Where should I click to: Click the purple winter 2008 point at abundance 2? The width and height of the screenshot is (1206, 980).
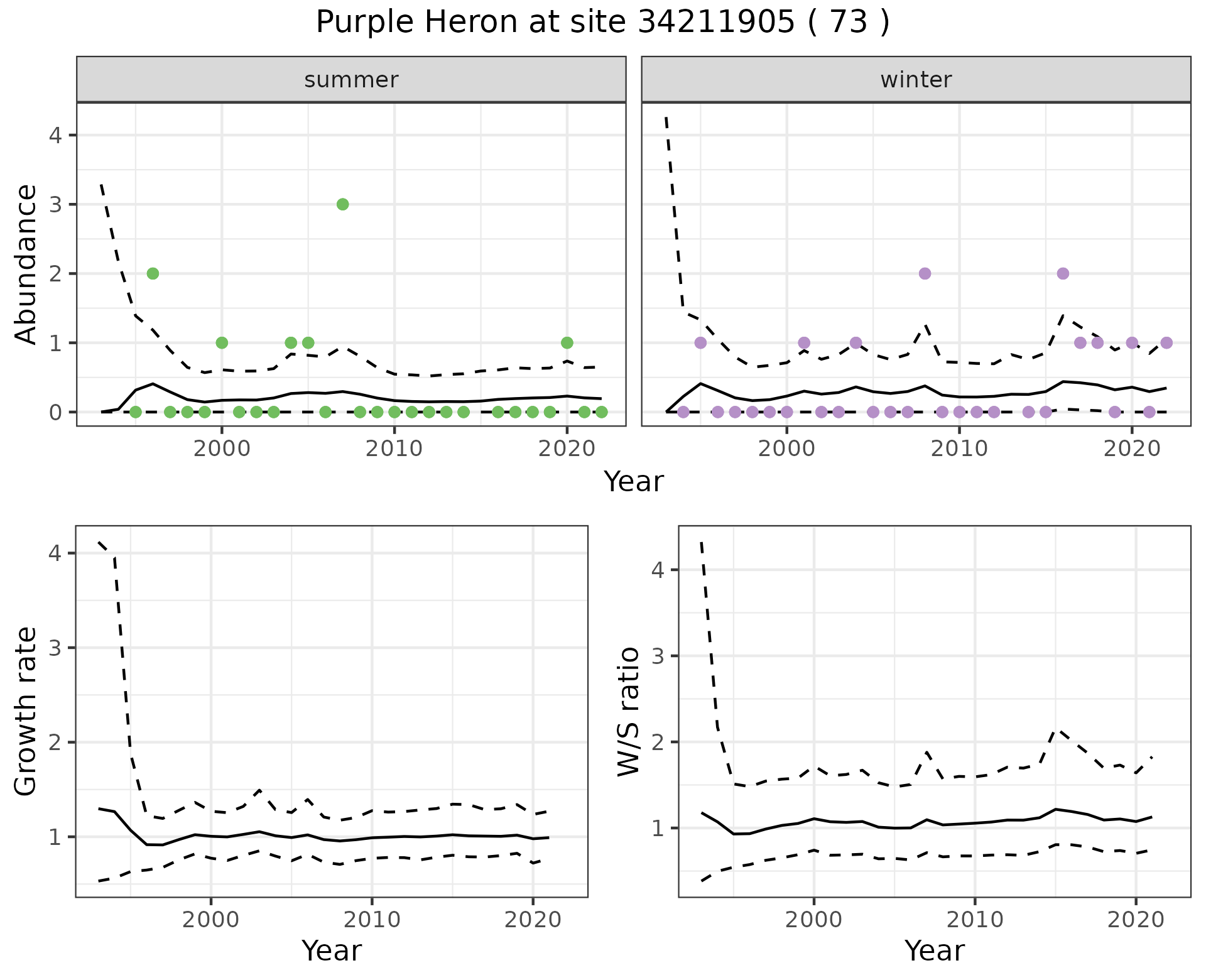[x=925, y=273]
